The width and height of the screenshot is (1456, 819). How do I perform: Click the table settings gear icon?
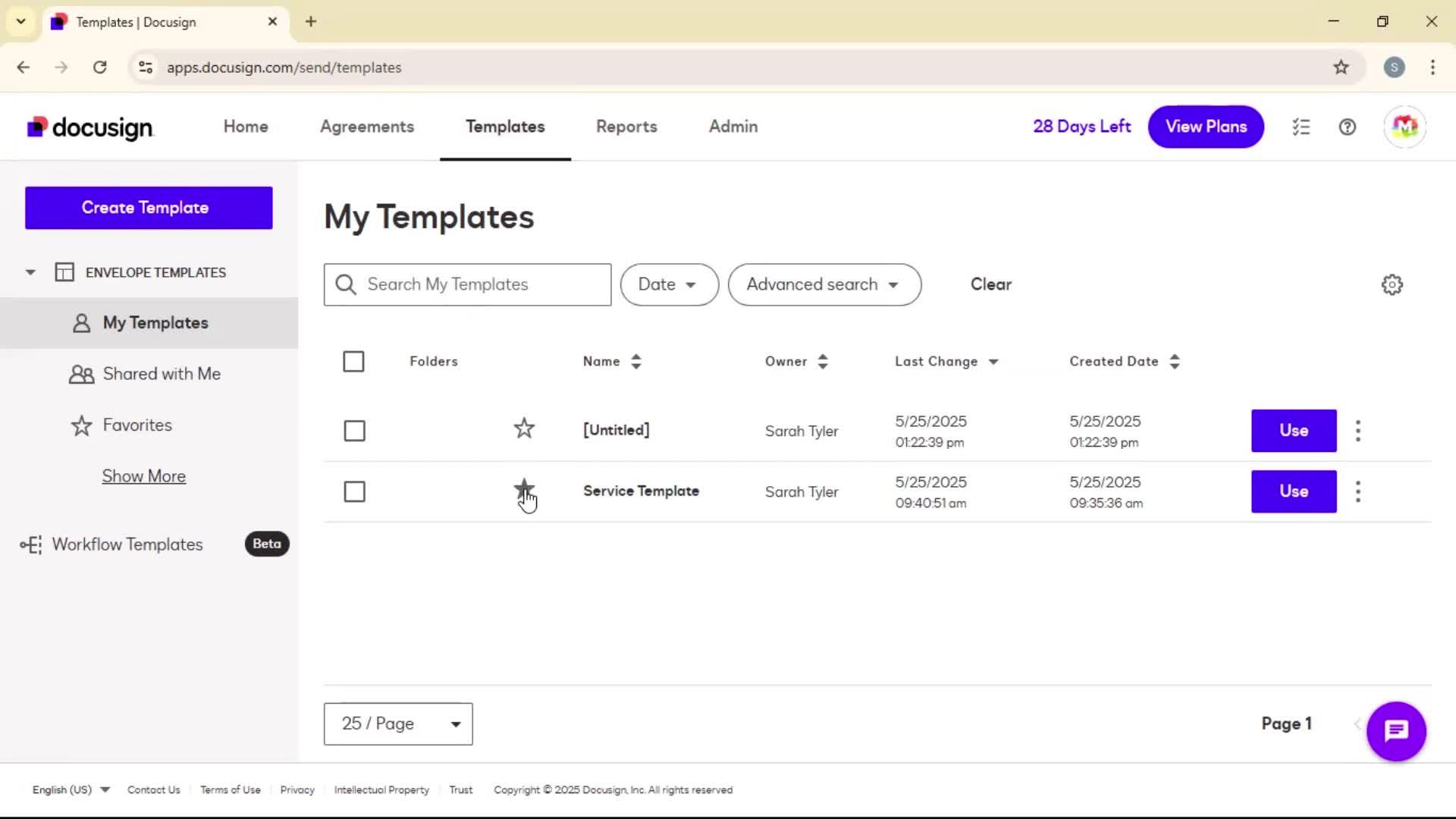1392,285
